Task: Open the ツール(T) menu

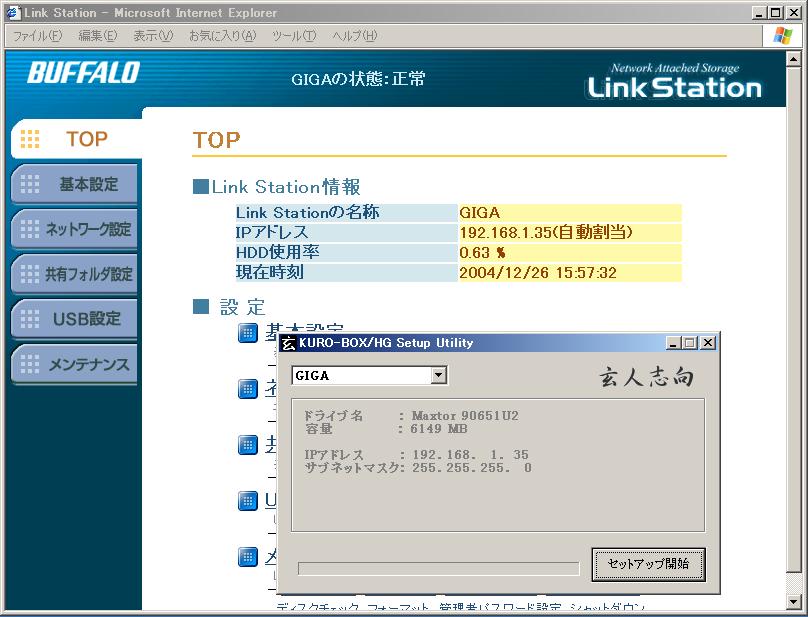Action: click(294, 36)
